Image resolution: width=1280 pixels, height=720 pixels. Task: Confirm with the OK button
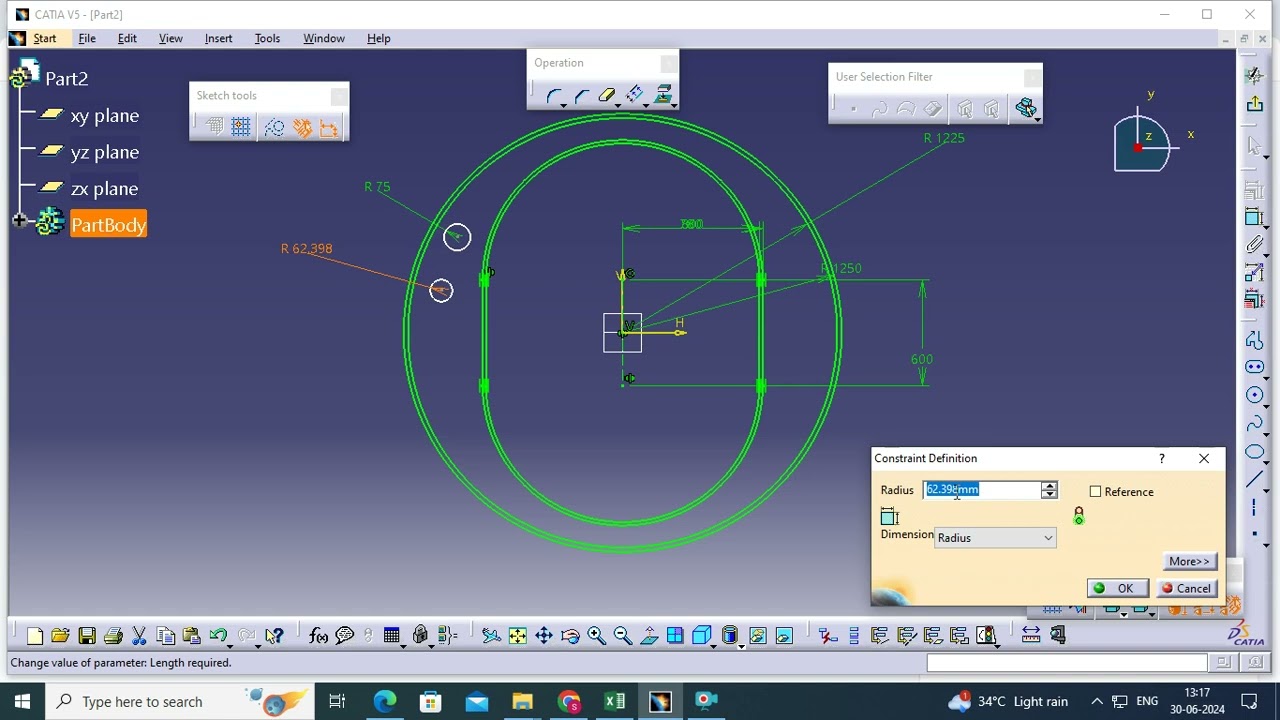(1117, 589)
